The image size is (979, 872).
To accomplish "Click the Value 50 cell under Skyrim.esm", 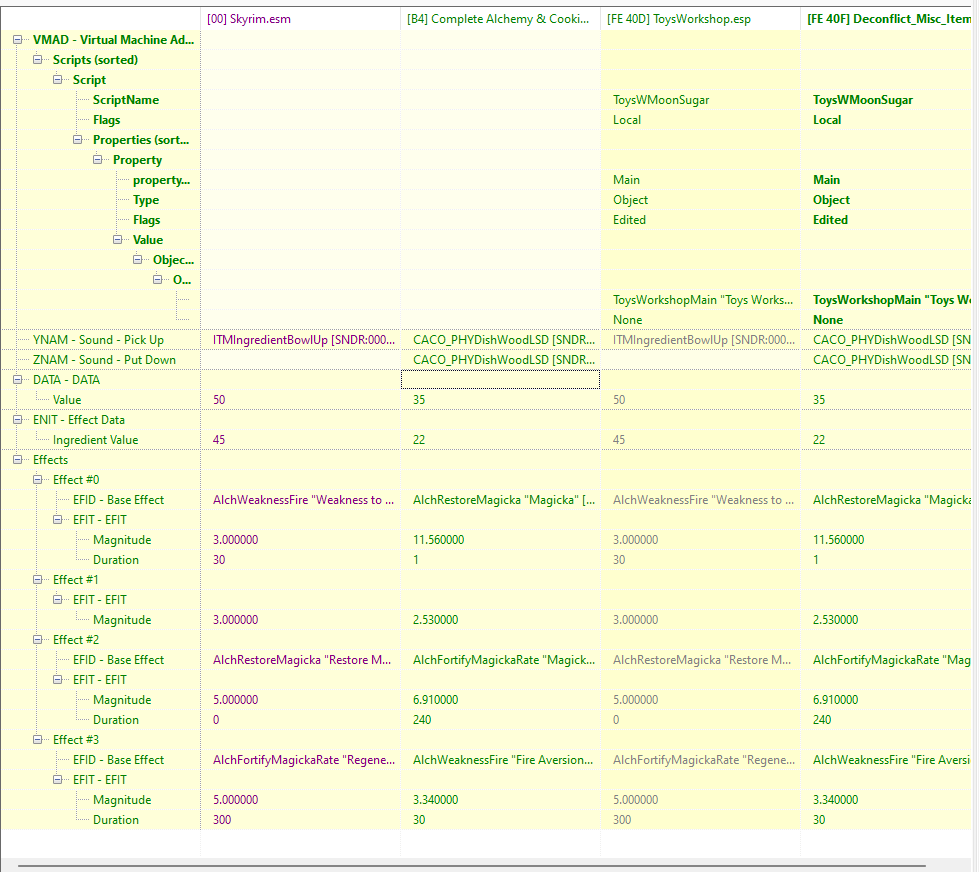I will 219,399.
